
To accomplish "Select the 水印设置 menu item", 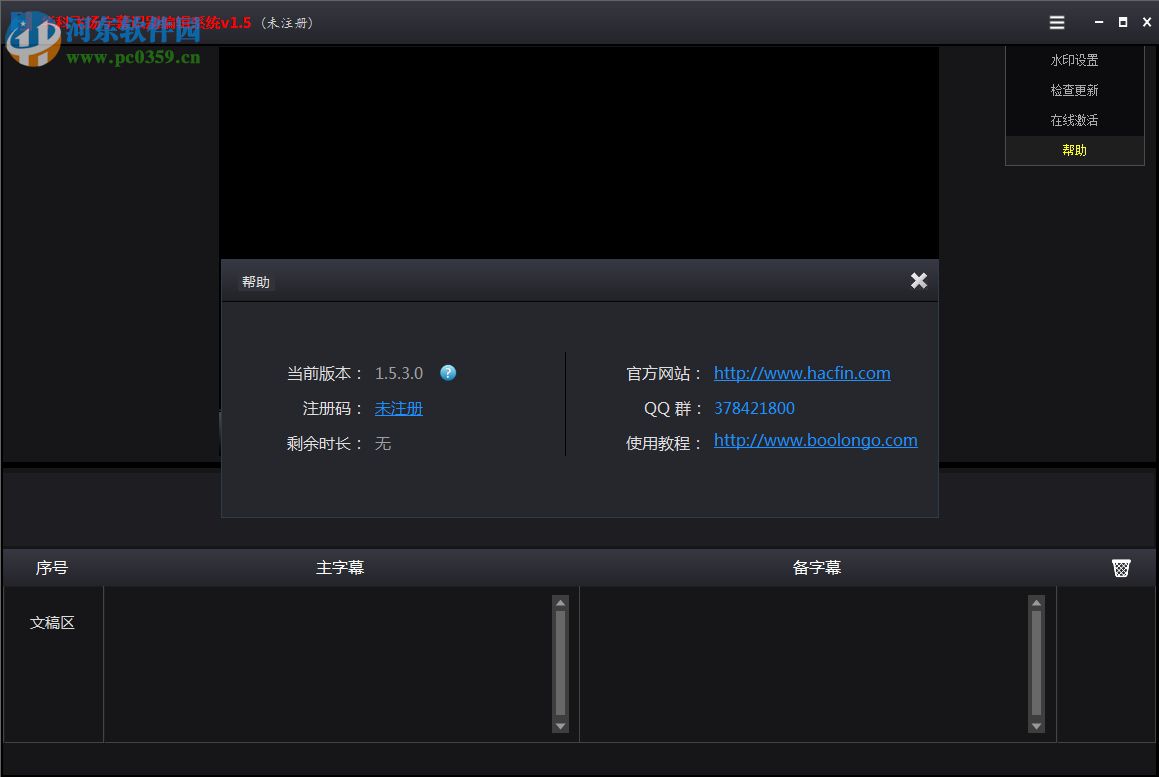I will pyautogui.click(x=1074, y=60).
